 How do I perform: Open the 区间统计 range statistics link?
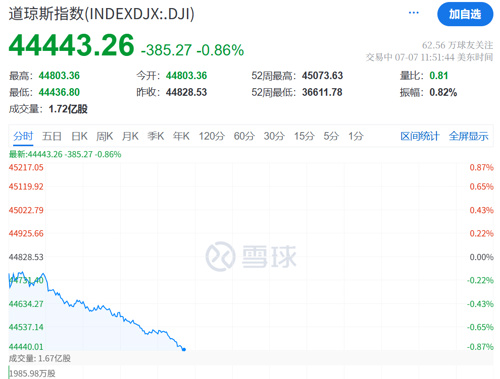(420, 136)
